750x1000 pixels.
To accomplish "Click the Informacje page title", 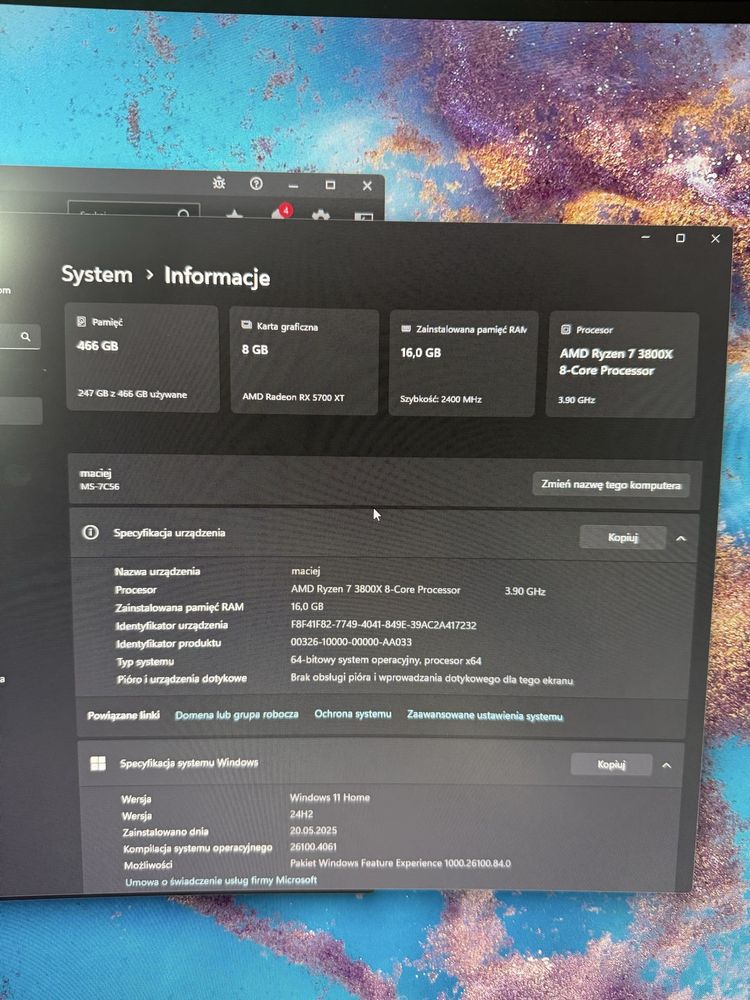I will pos(217,277).
